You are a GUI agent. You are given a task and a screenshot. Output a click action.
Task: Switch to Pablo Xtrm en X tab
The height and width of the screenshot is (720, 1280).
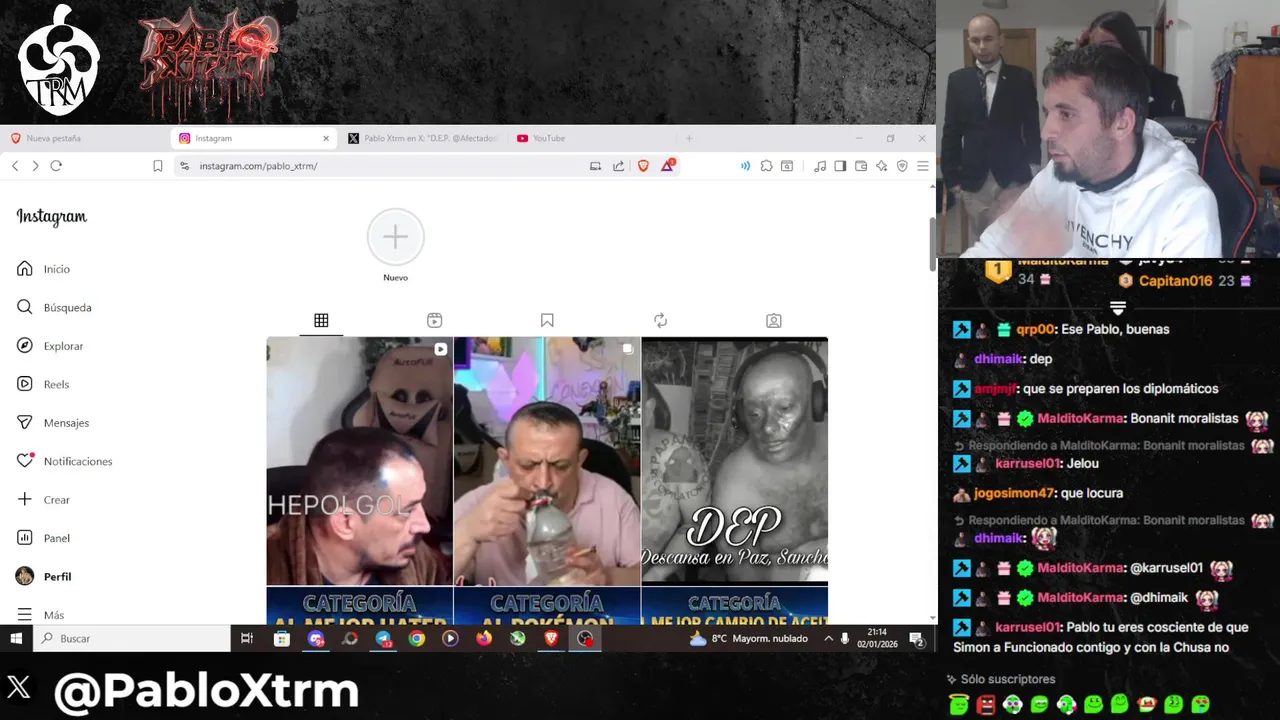(423, 138)
